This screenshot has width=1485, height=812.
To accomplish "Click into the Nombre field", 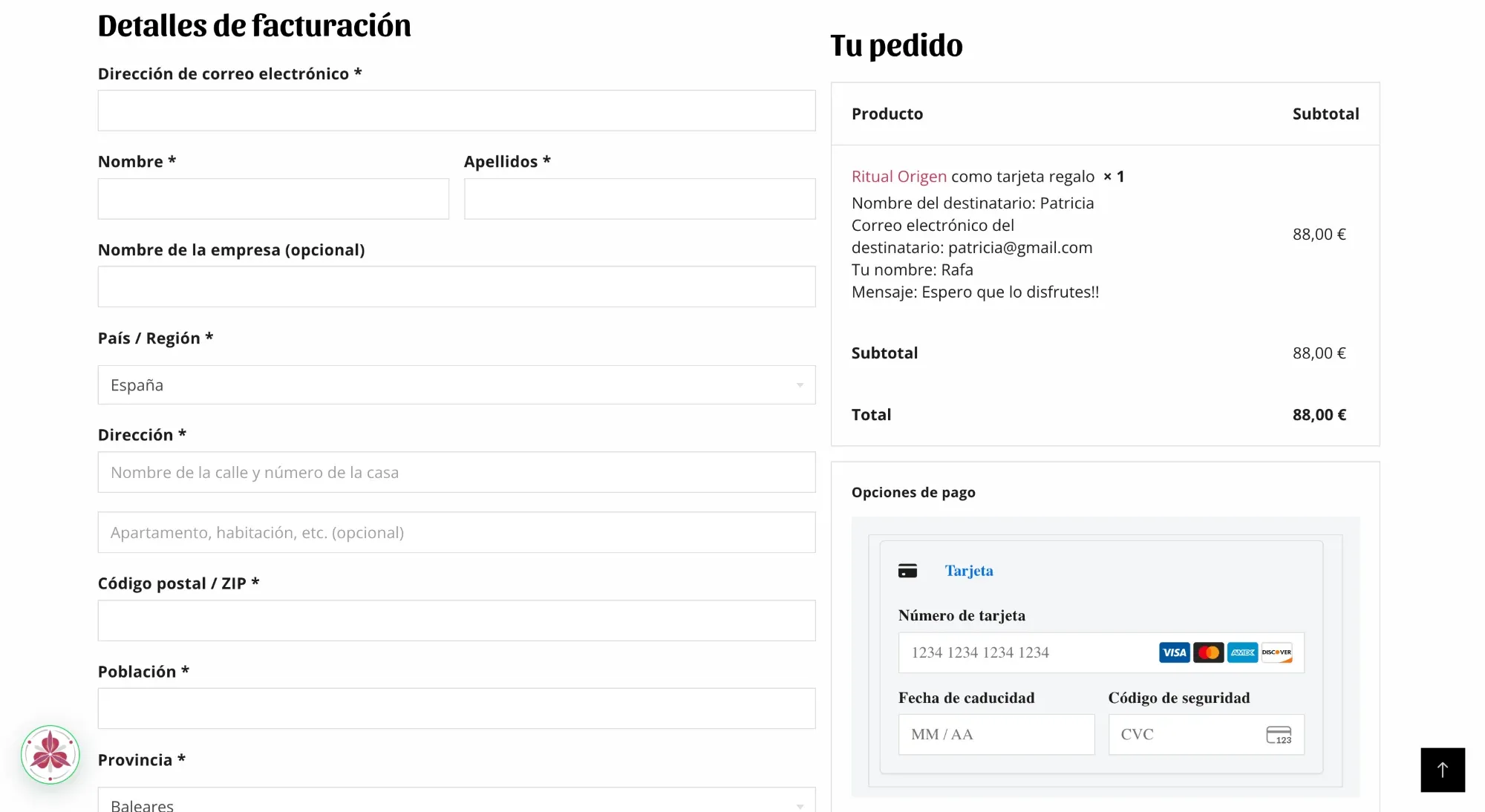I will click(273, 199).
